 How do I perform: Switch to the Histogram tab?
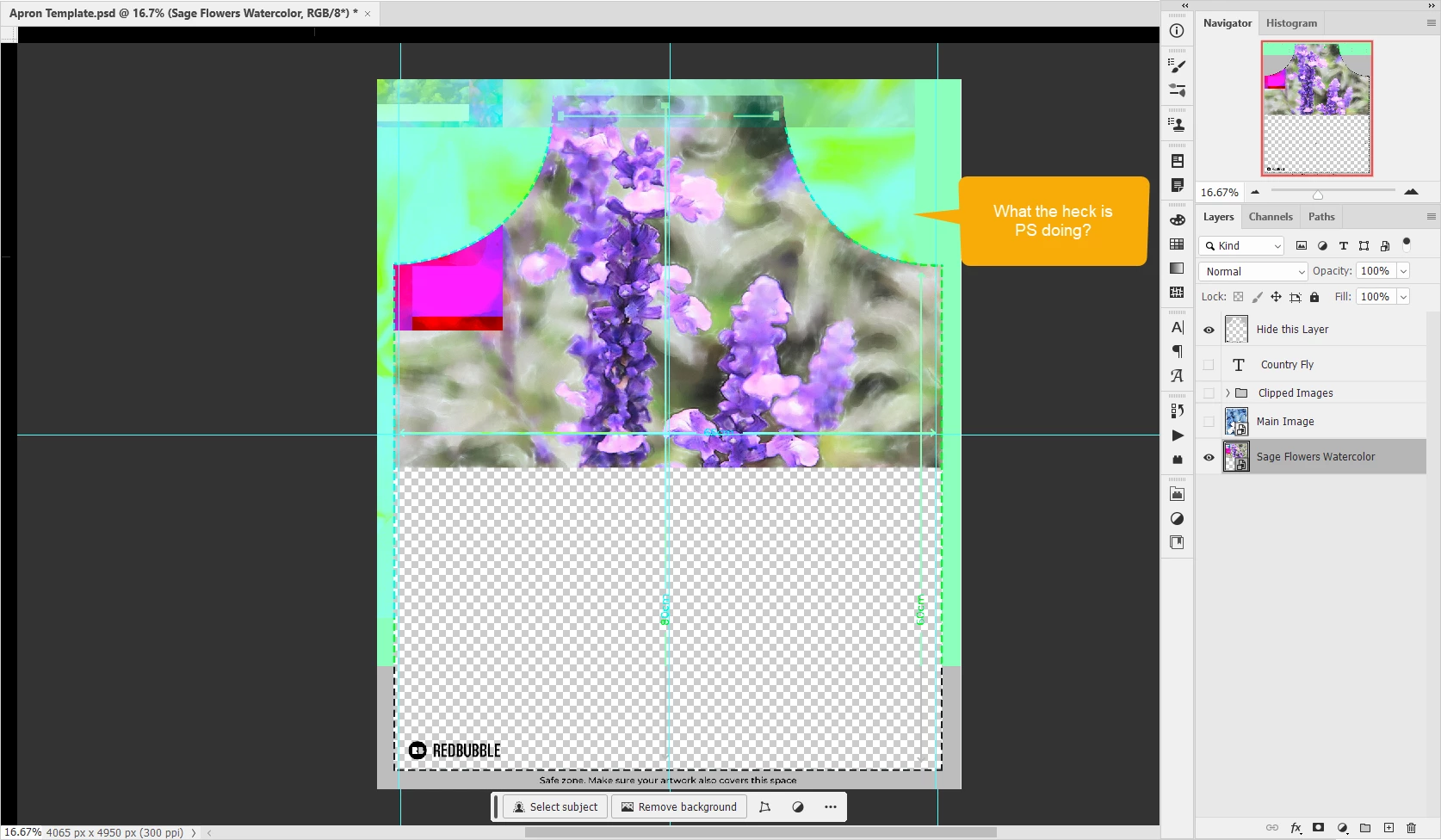point(1291,23)
